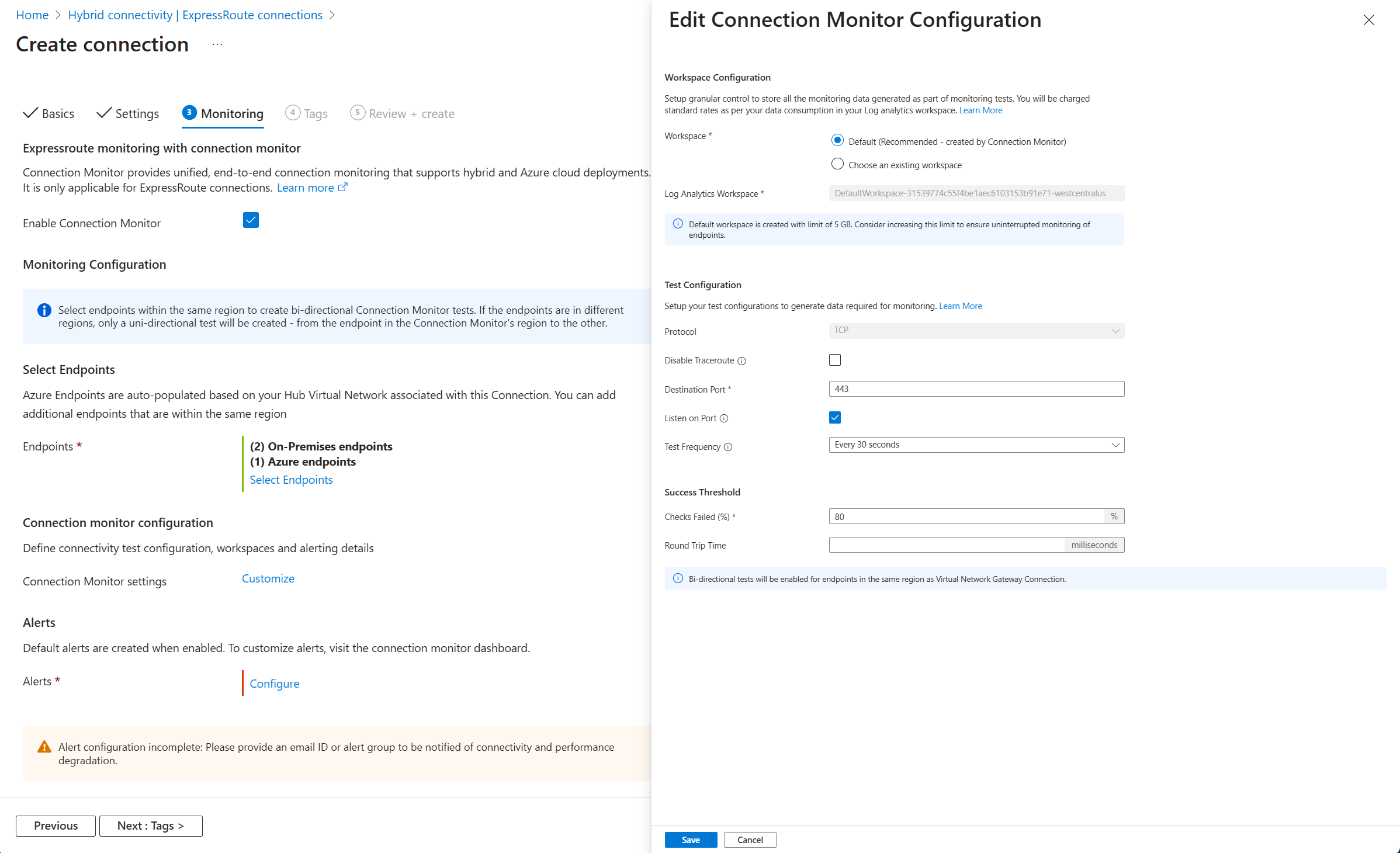Screen dimensions: 1400x853
Task: Click the alert configuration warning triangle icon
Action: (x=44, y=747)
